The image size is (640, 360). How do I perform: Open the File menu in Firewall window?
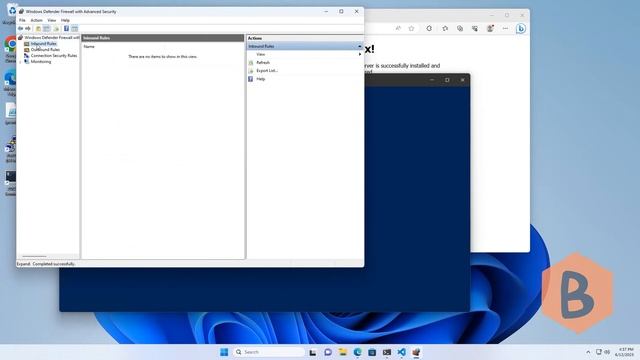coord(22,20)
